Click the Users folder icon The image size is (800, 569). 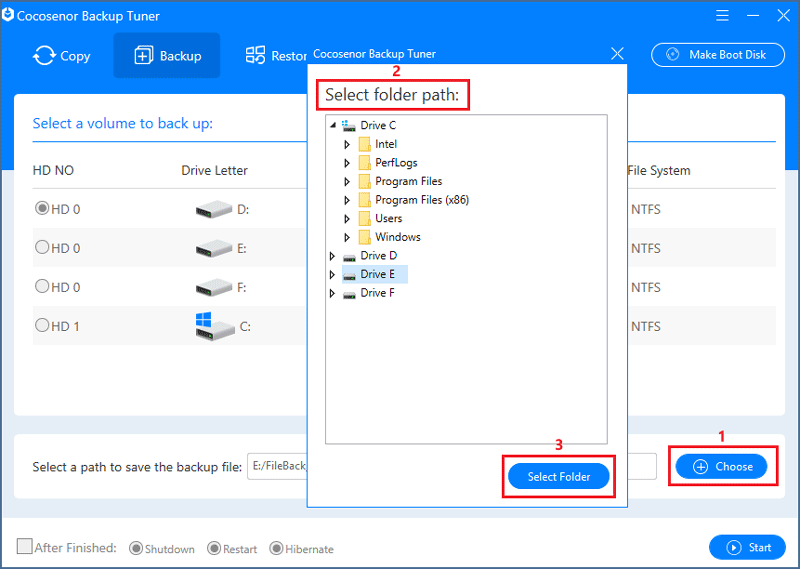(x=364, y=219)
